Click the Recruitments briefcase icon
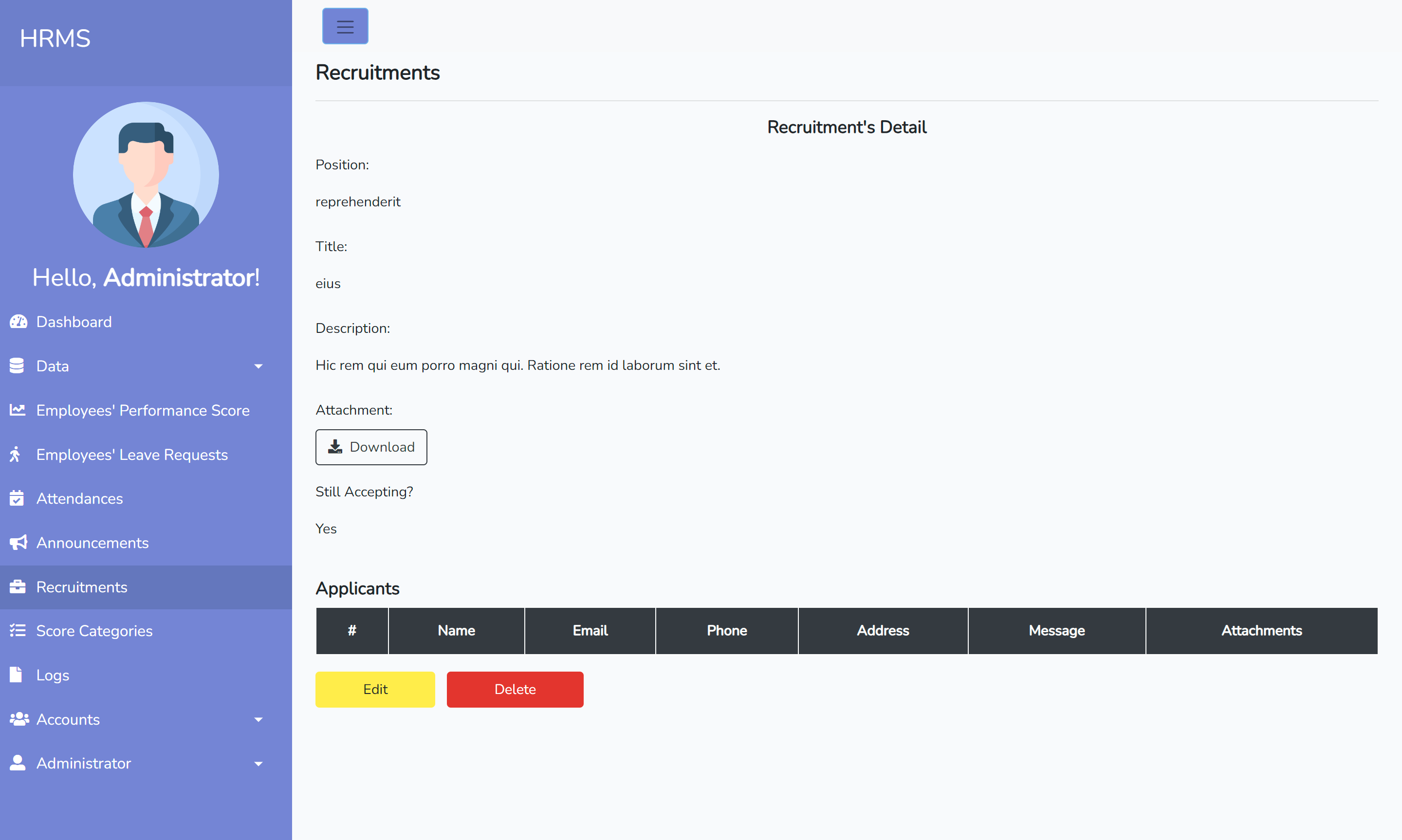Screen dimensions: 1402x840 18,586
